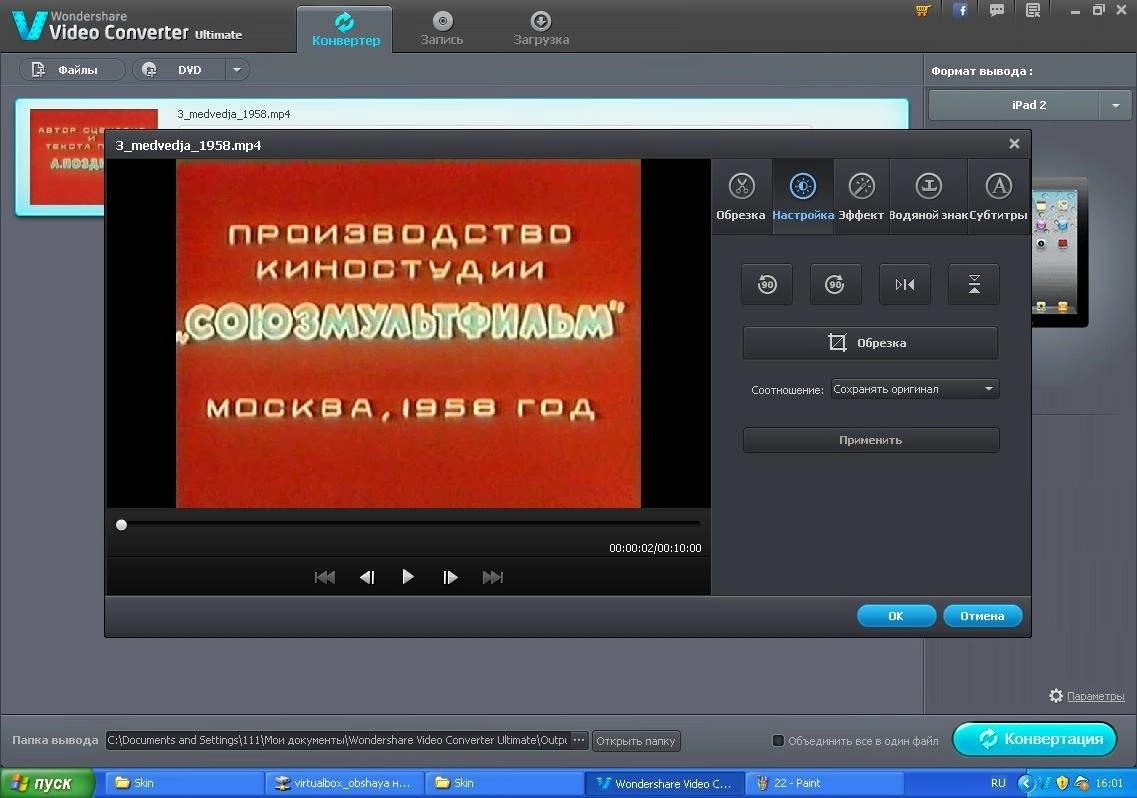Rotate video 90 degrees clockwise
Screen dimensions: 1137x798
pos(835,284)
